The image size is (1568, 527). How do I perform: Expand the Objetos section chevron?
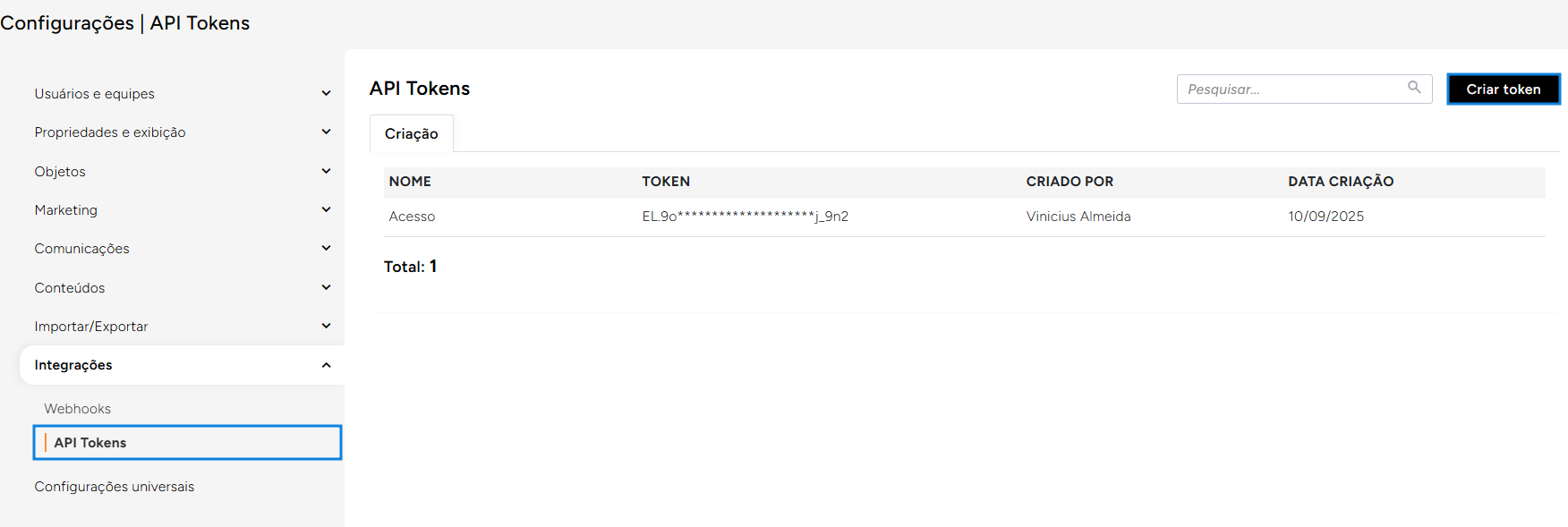(326, 171)
